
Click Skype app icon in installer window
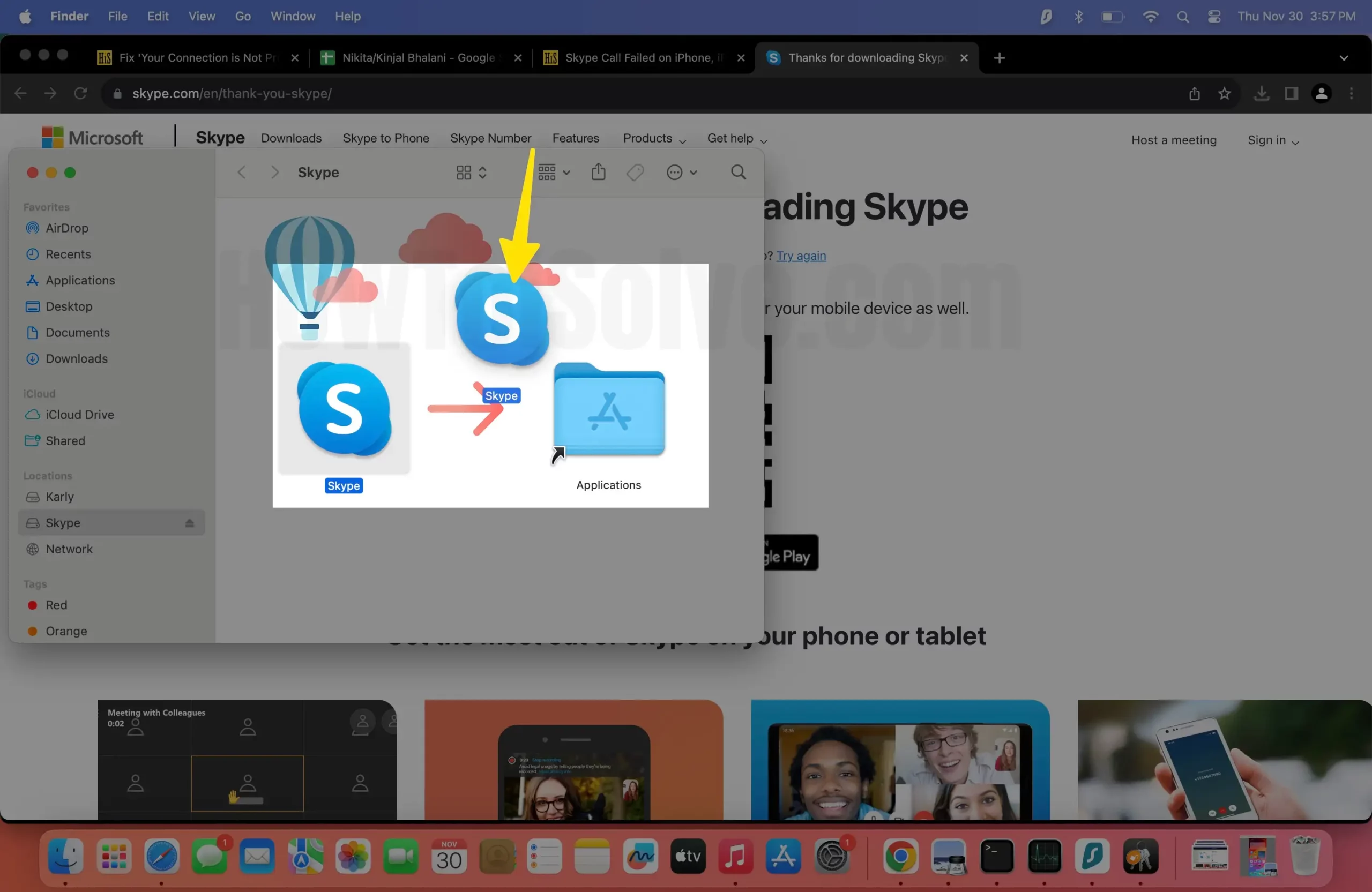pyautogui.click(x=344, y=409)
